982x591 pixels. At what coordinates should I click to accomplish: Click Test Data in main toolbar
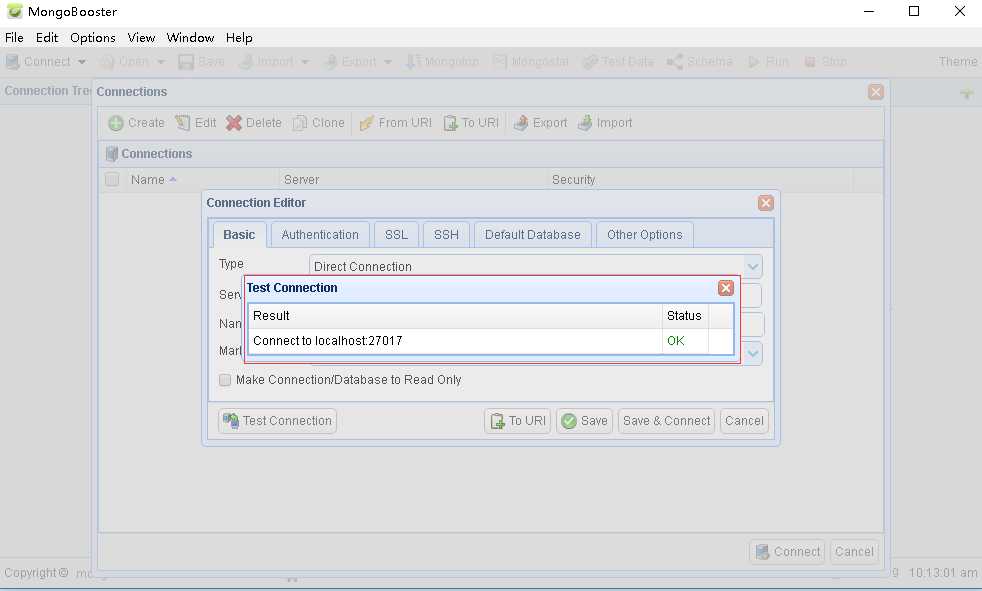click(618, 61)
